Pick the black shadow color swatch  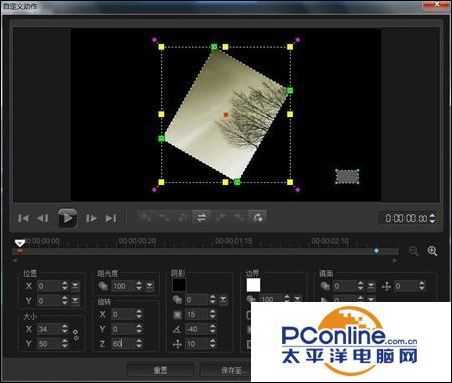[179, 285]
